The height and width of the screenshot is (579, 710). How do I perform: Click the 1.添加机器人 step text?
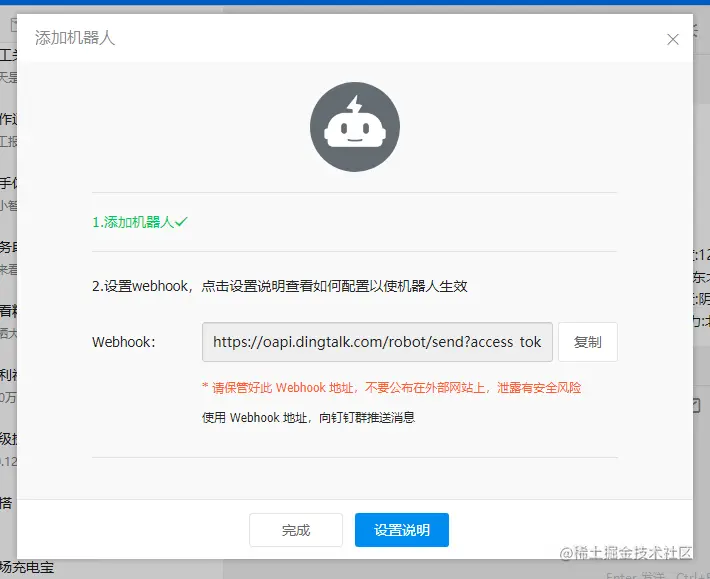point(133,222)
